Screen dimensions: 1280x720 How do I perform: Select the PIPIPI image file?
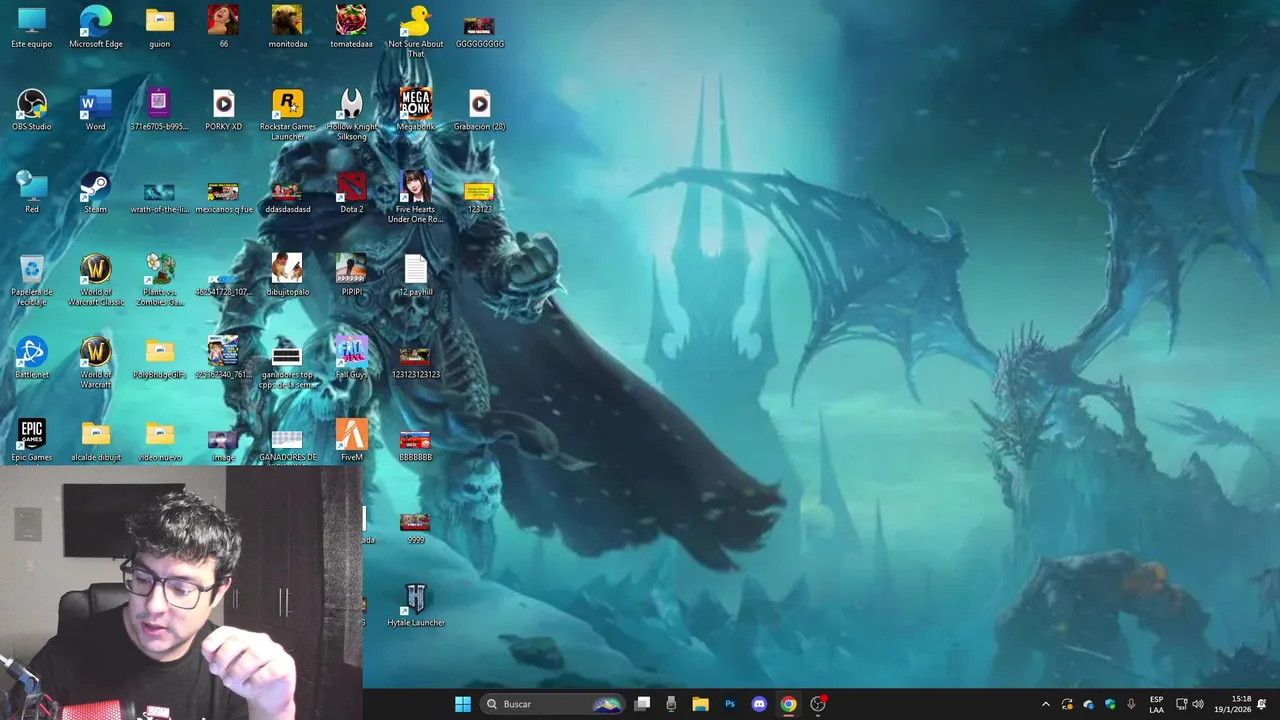pos(351,275)
